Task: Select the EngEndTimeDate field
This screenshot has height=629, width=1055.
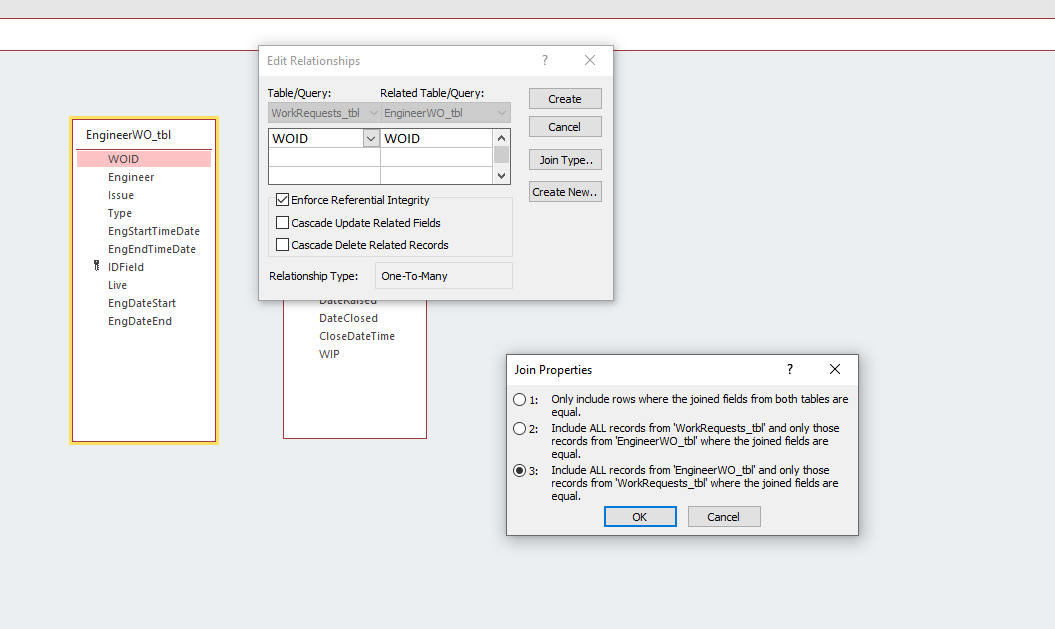Action: coord(152,250)
